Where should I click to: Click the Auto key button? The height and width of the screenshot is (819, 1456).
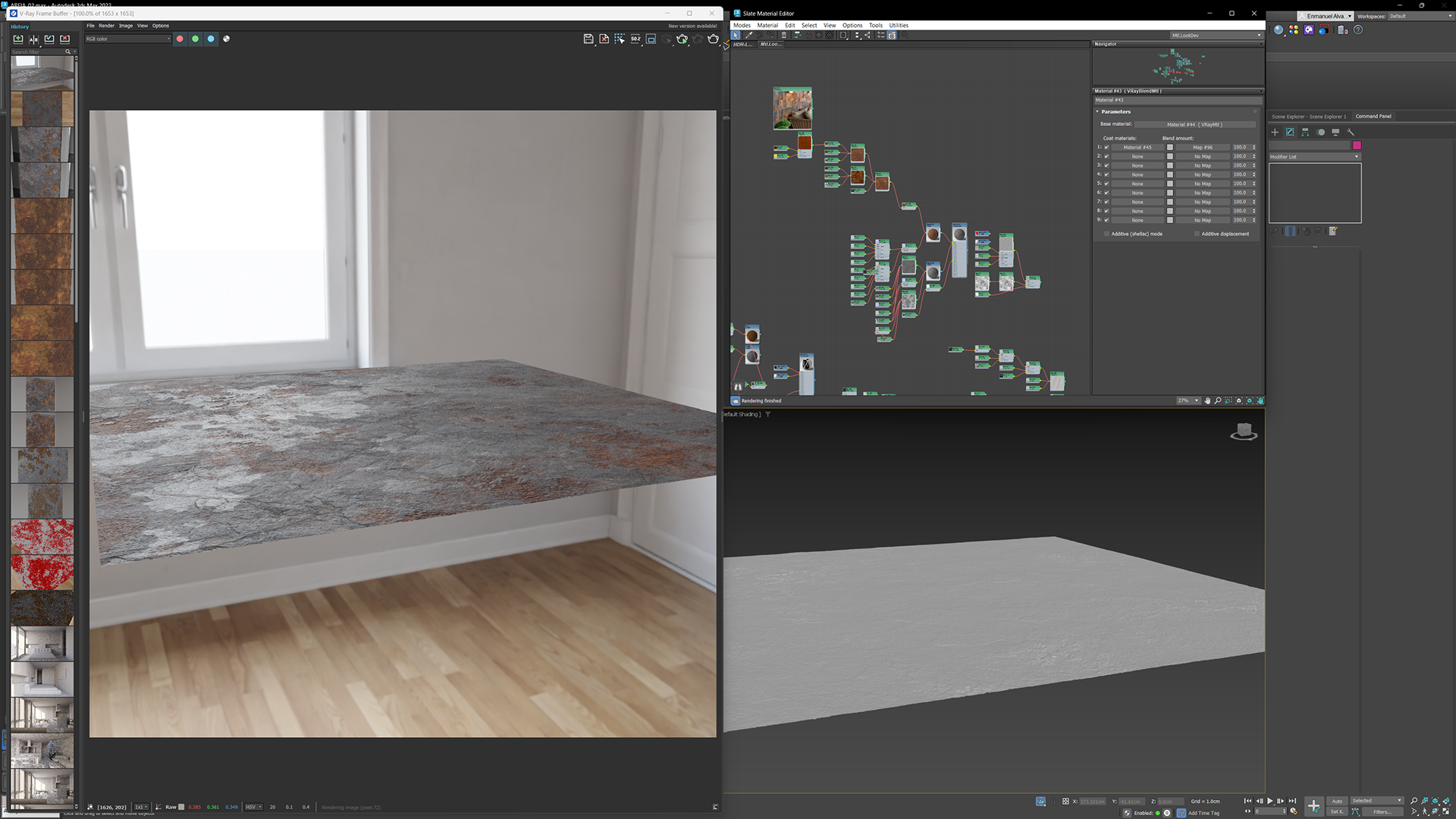tap(1337, 801)
